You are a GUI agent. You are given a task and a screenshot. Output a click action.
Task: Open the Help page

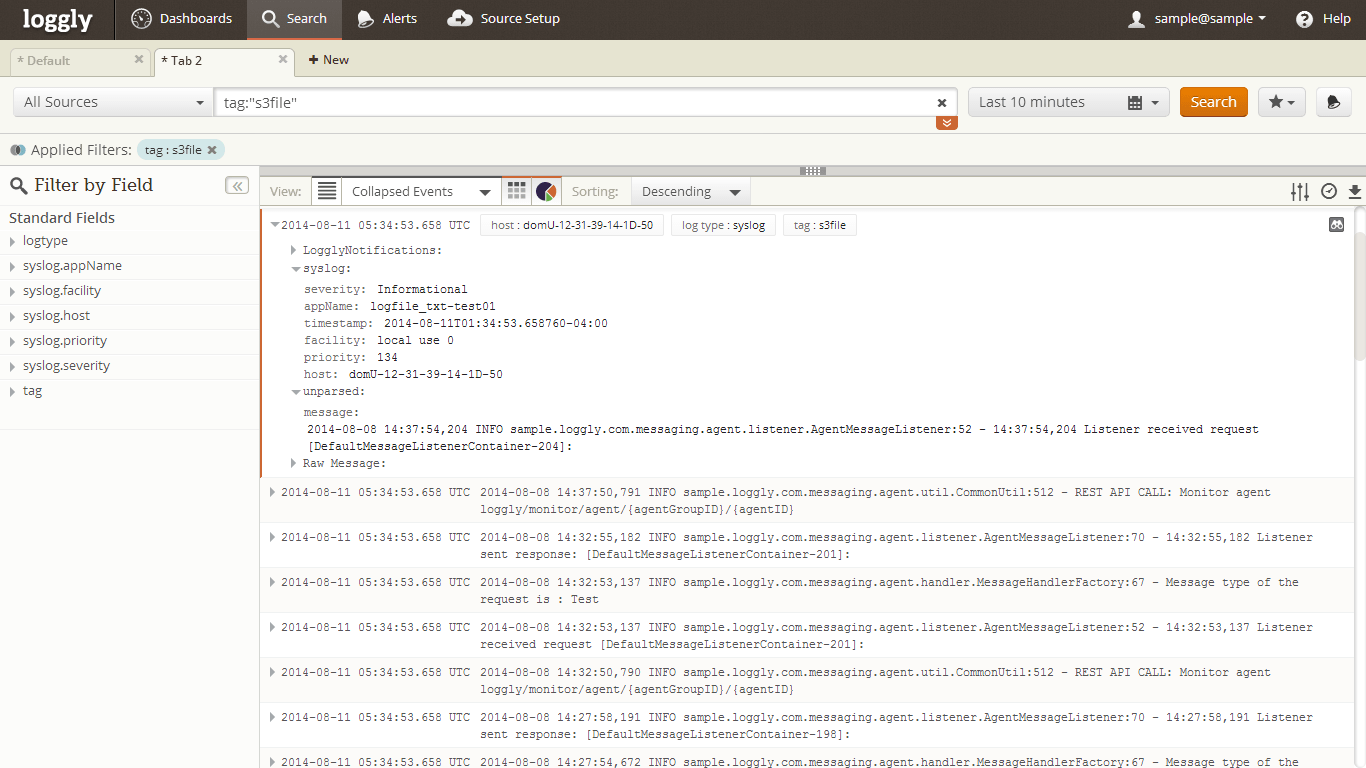(x=1323, y=19)
